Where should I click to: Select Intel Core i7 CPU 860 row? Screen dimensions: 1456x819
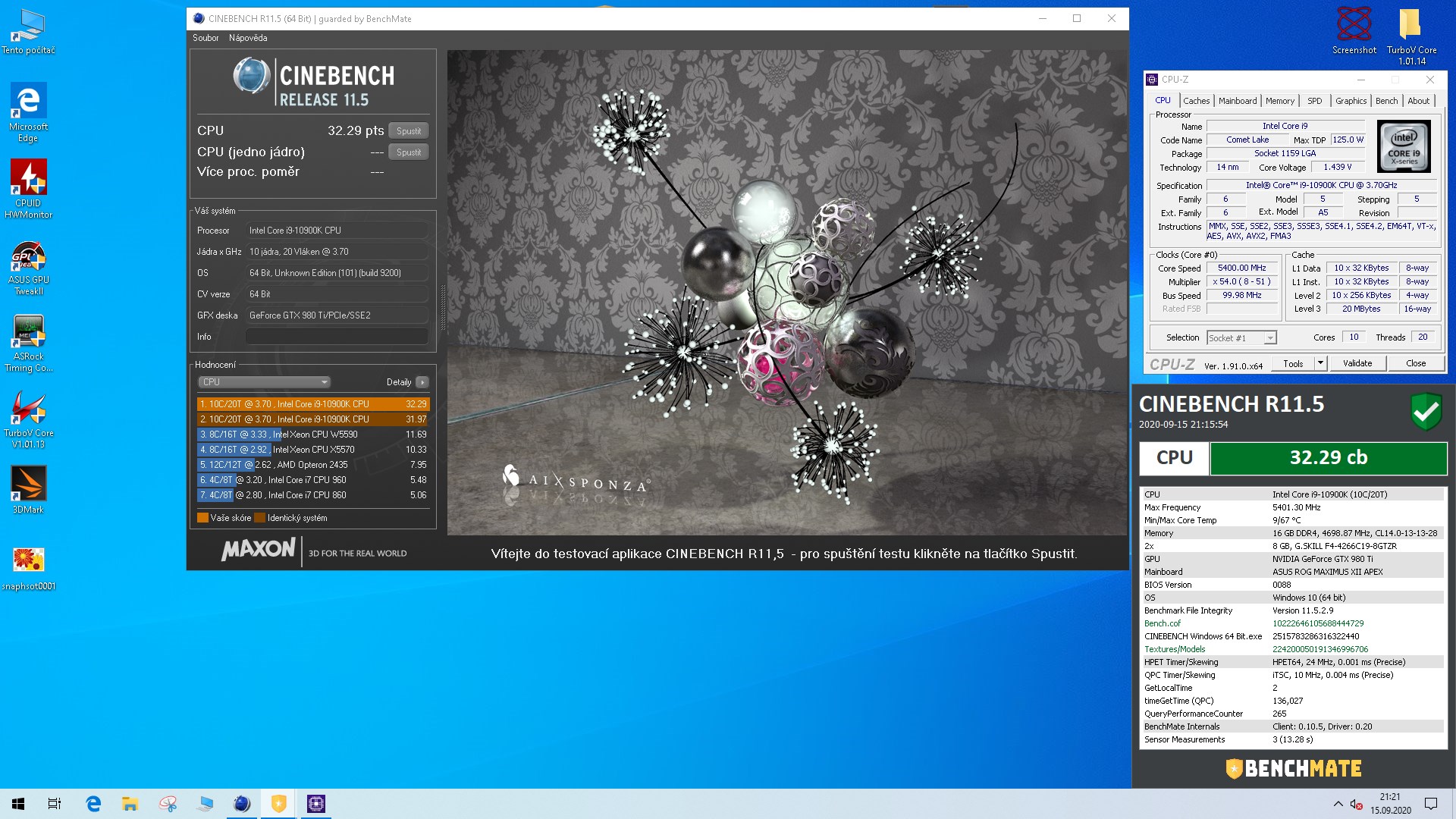coord(313,495)
